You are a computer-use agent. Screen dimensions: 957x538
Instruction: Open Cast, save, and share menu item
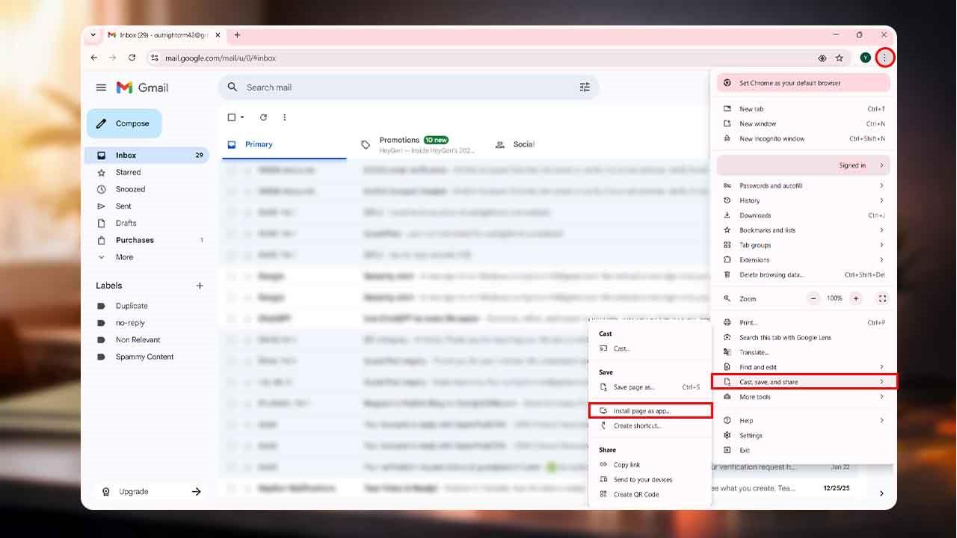pyautogui.click(x=804, y=382)
